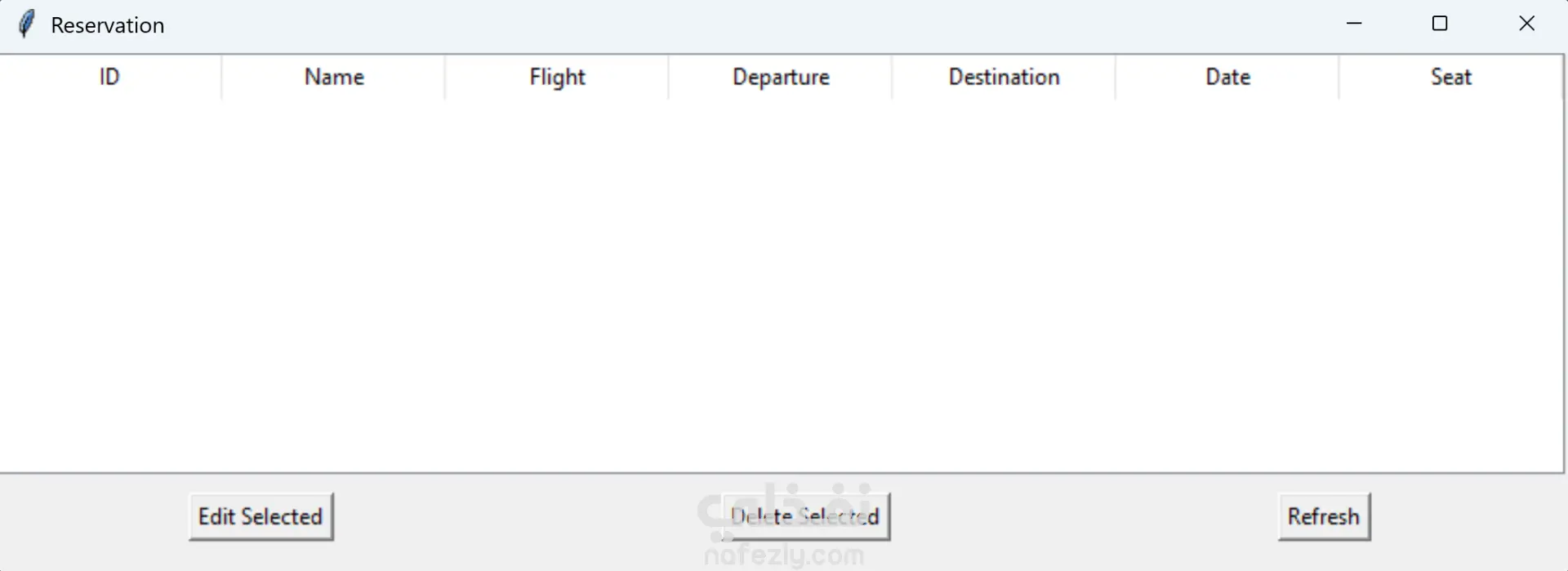This screenshot has width=1568, height=571.
Task: Sort by the ID column header
Action: (x=109, y=77)
